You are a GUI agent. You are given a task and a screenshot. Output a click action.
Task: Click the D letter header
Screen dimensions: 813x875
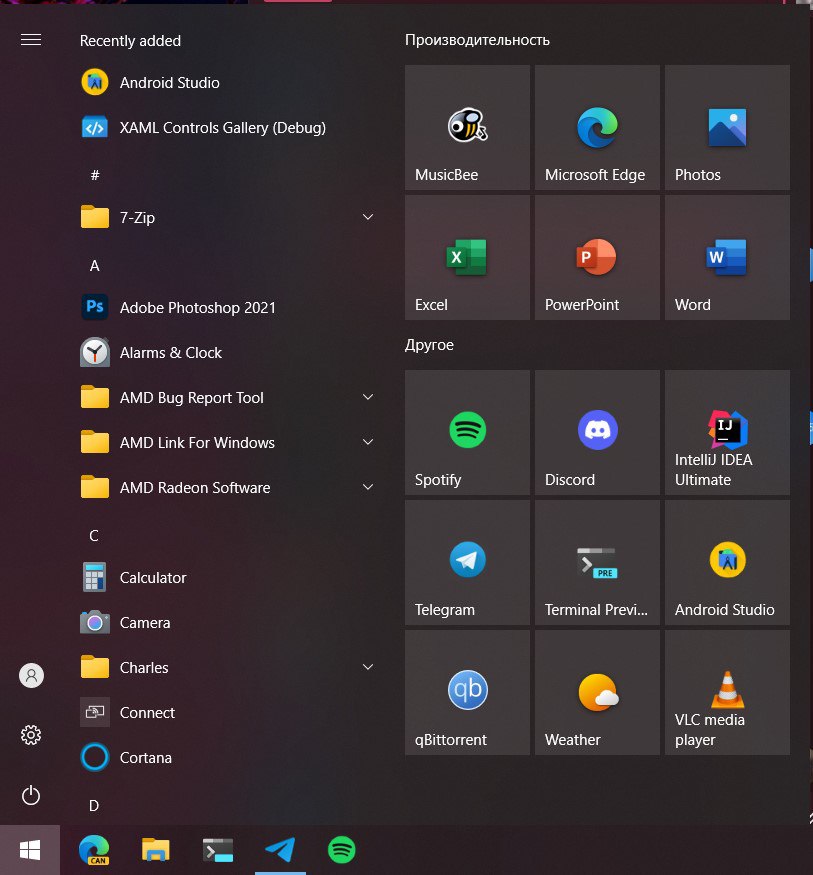[x=94, y=806]
